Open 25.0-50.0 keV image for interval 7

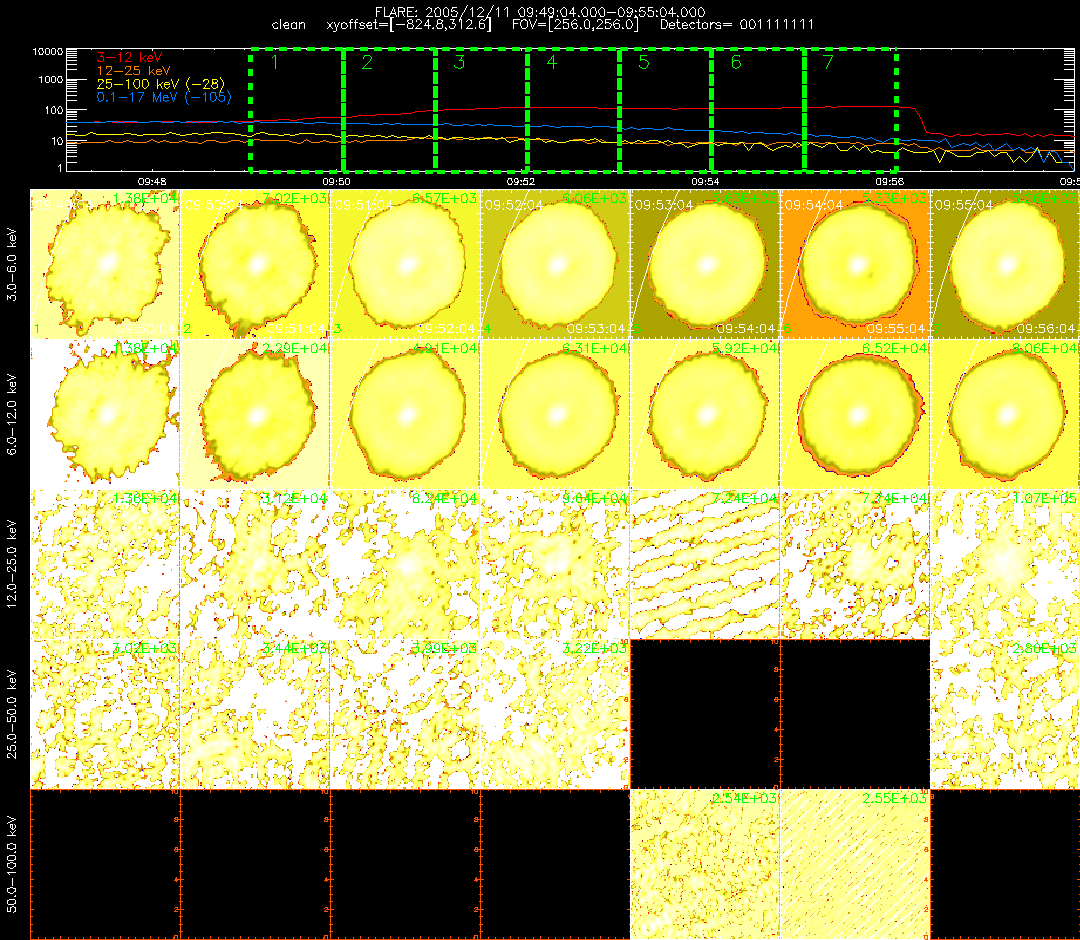click(1005, 714)
